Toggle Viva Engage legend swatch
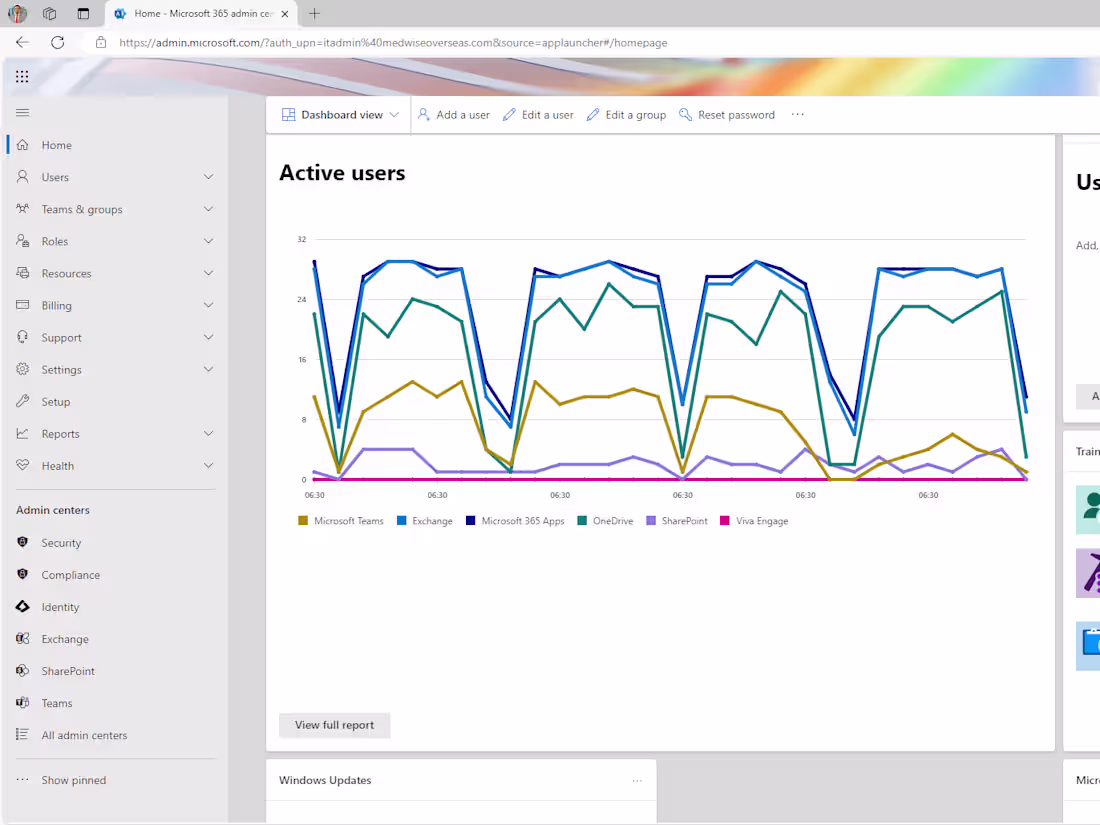This screenshot has height=825, width=1100. click(x=725, y=521)
